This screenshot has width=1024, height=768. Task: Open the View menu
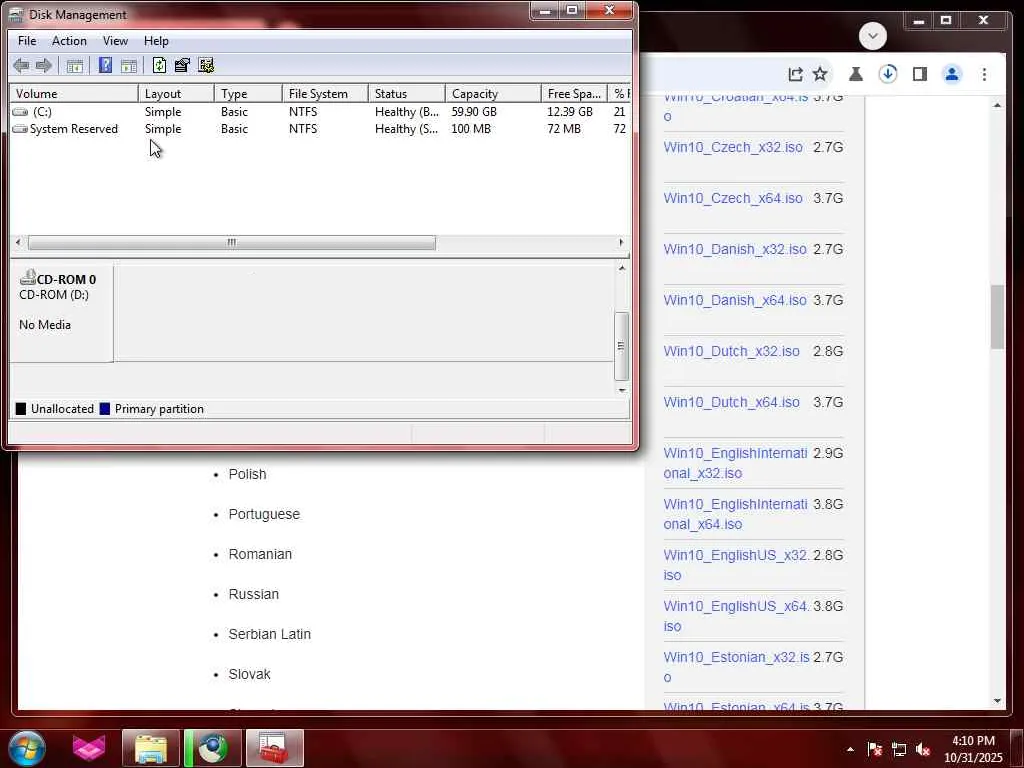[x=115, y=41]
